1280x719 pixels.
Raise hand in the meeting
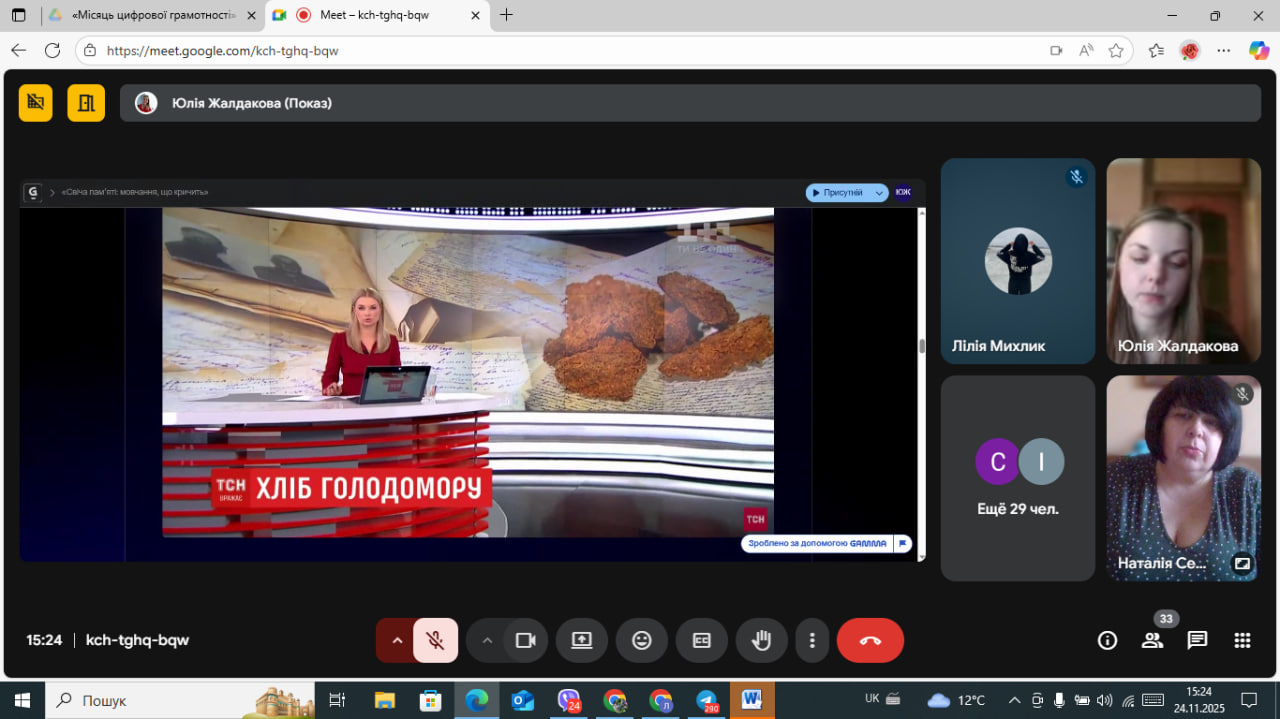click(x=761, y=641)
